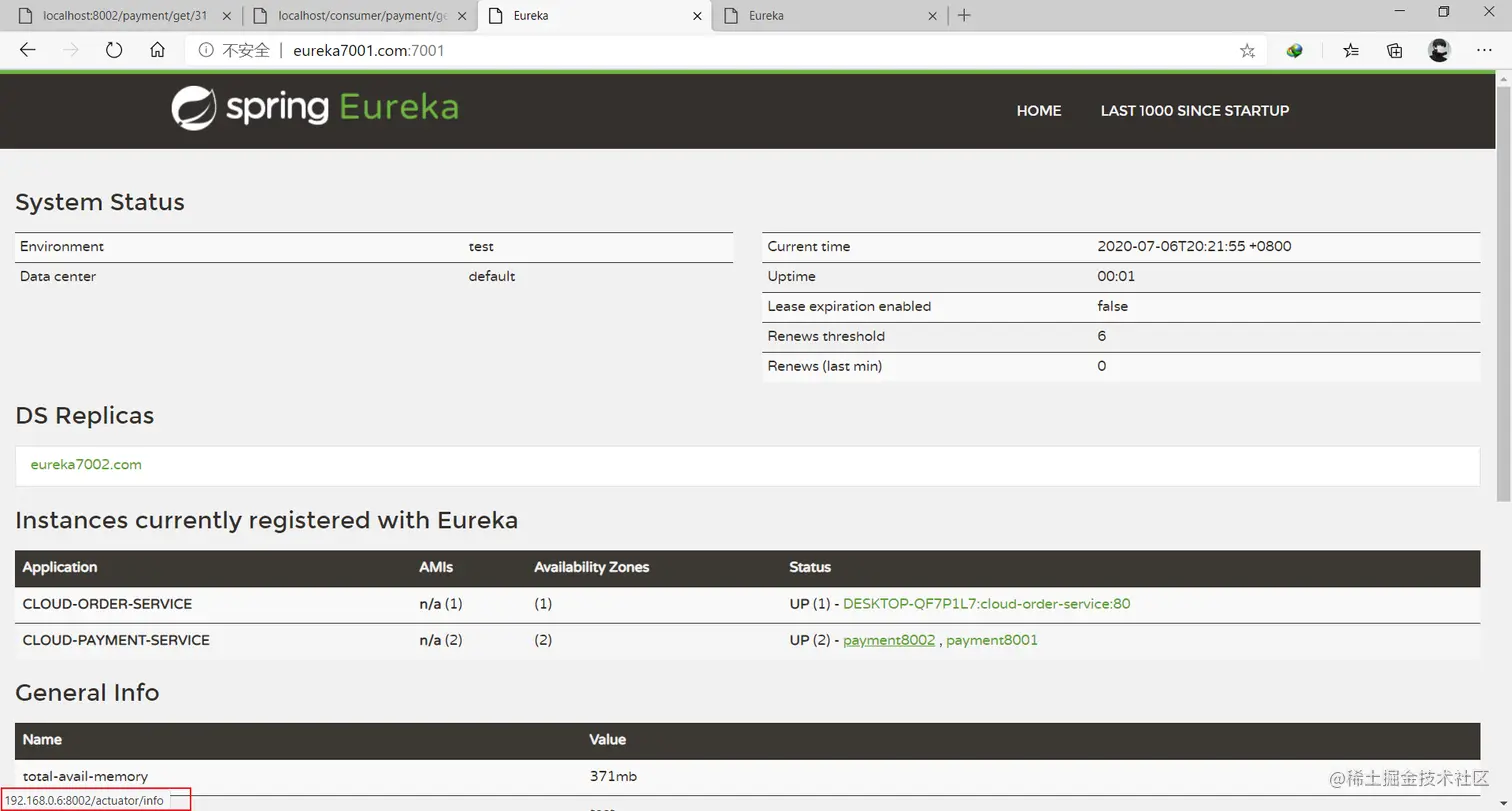1512x811 pixels.
Task: Click the Instances currently registered heading
Action: click(x=266, y=520)
